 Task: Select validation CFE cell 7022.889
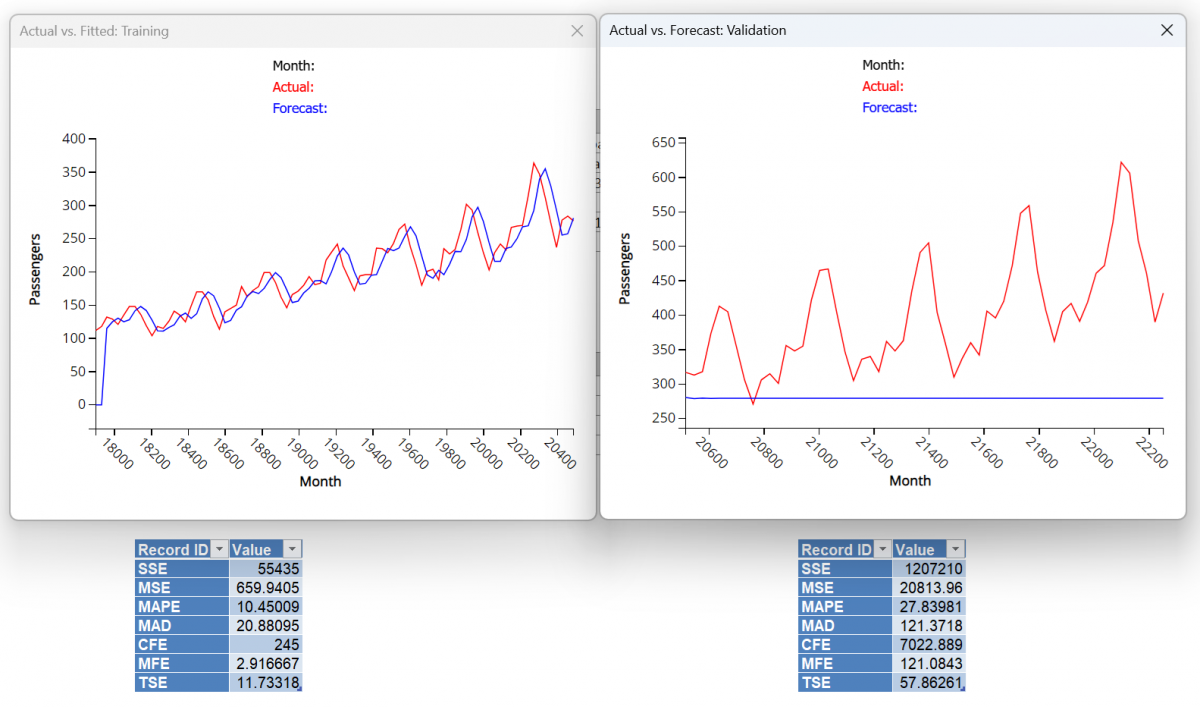click(x=928, y=644)
